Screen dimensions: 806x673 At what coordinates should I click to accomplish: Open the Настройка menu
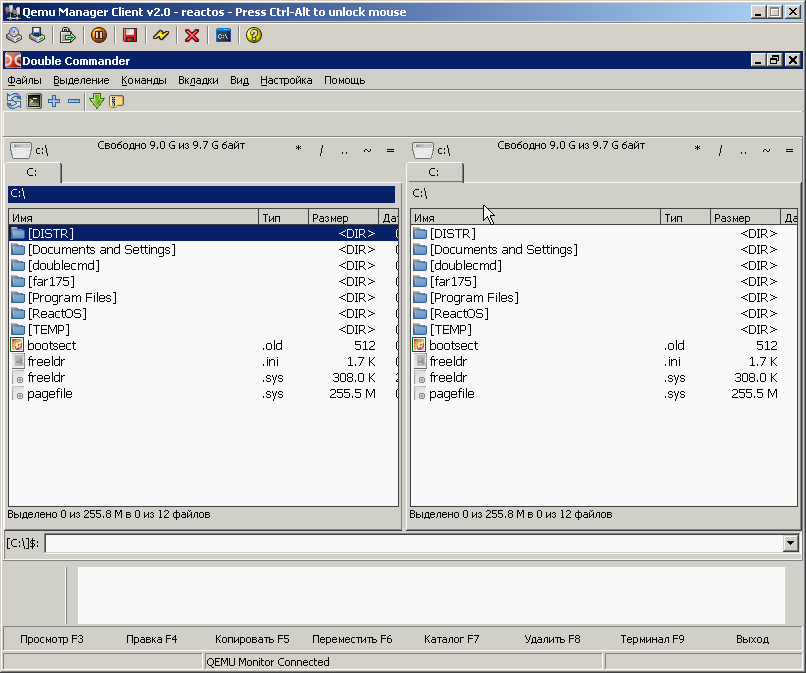[286, 80]
